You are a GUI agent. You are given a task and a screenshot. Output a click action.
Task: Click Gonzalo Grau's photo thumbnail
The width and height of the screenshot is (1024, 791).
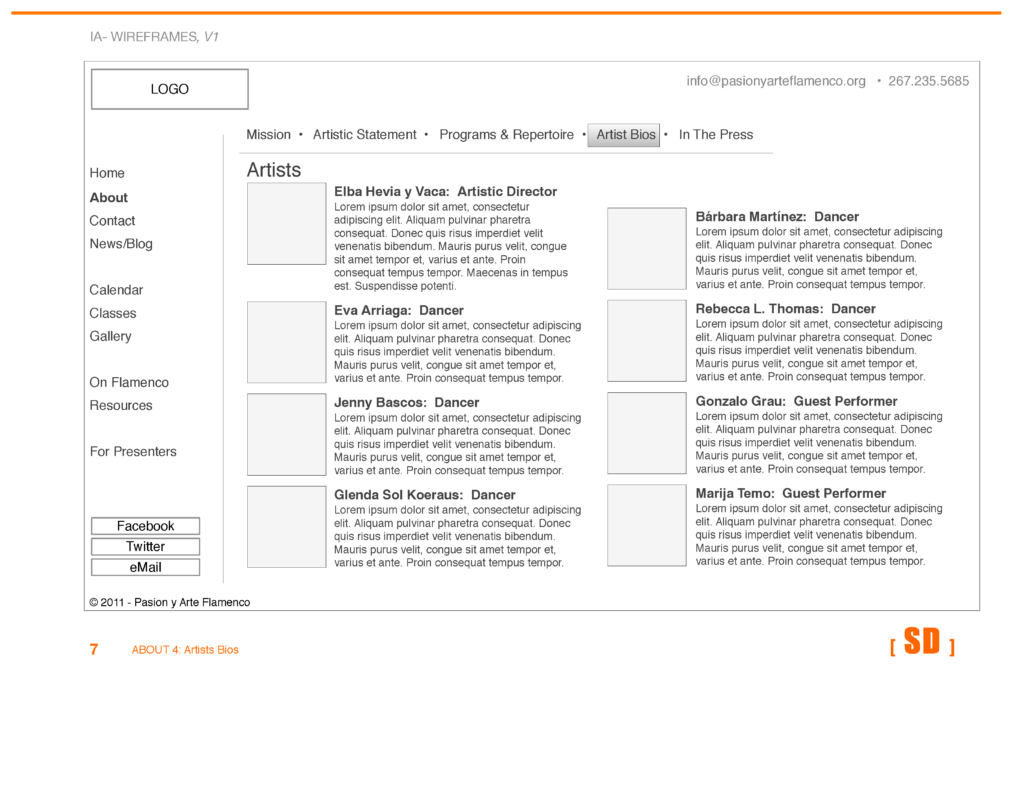pos(646,433)
